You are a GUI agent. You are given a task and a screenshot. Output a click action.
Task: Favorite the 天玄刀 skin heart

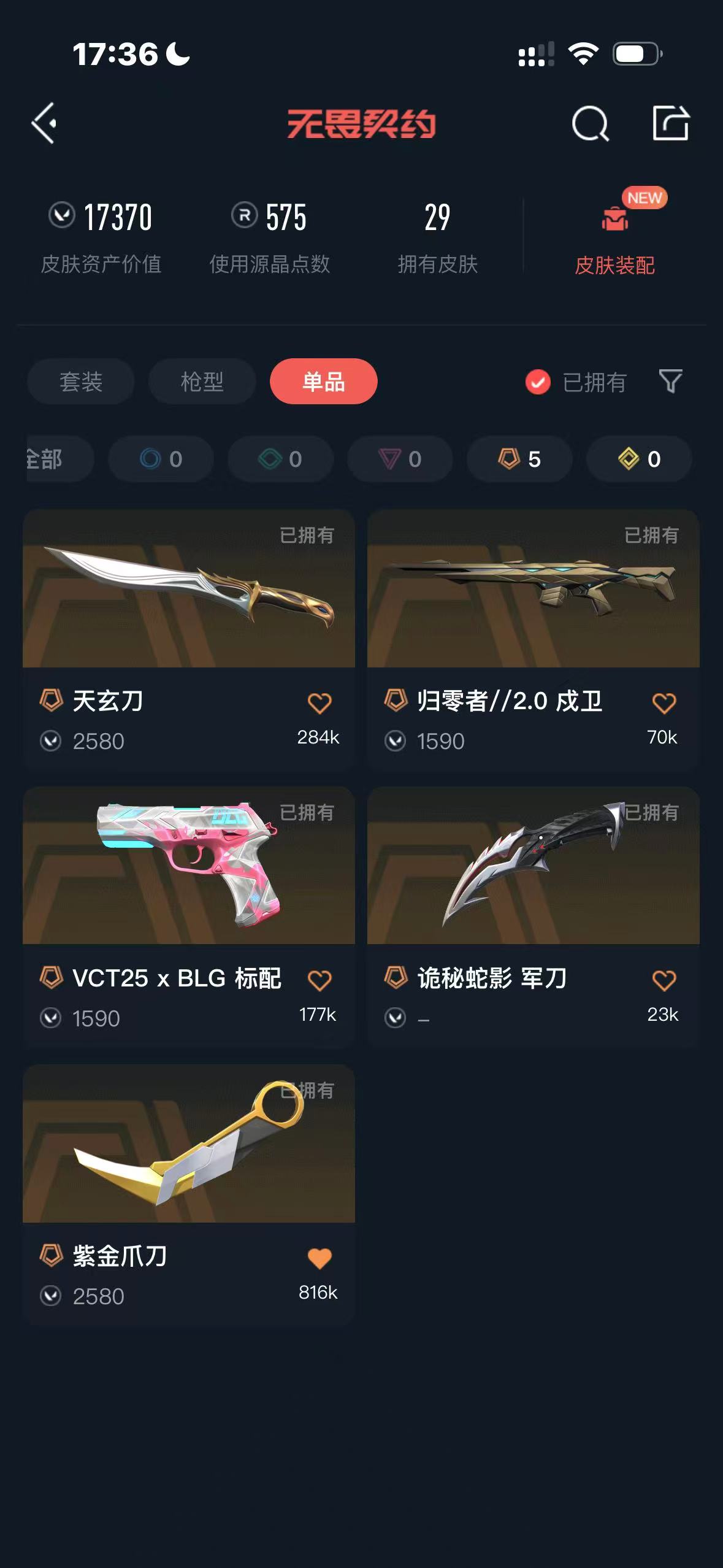(x=319, y=703)
